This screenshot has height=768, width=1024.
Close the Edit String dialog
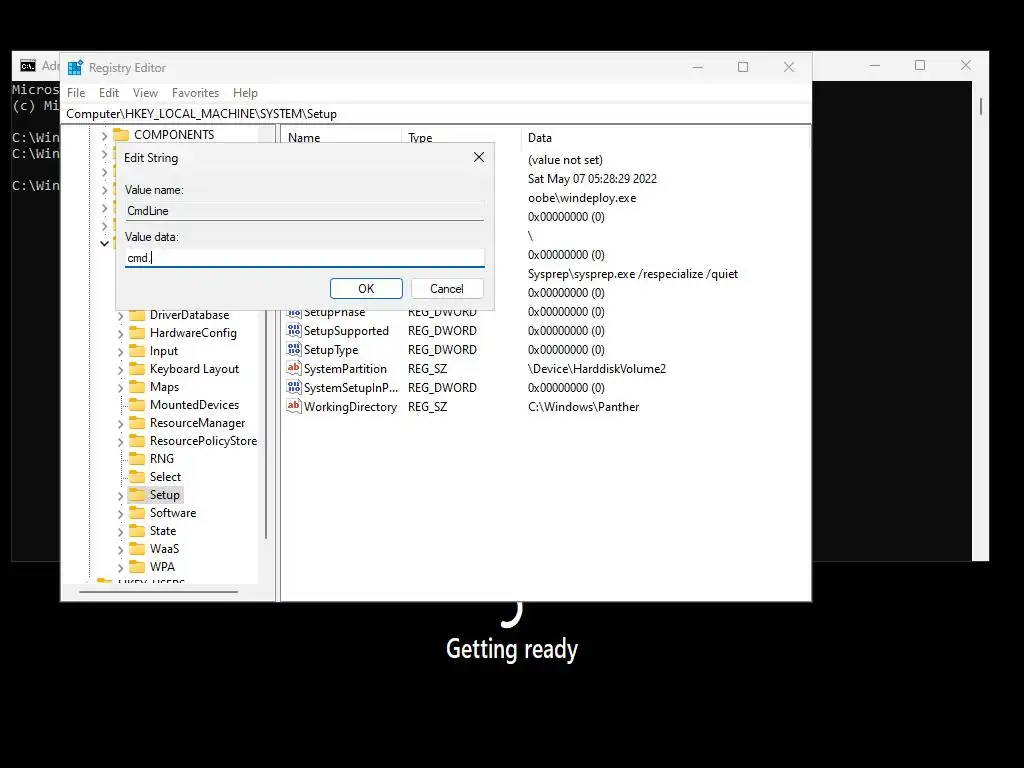(479, 157)
